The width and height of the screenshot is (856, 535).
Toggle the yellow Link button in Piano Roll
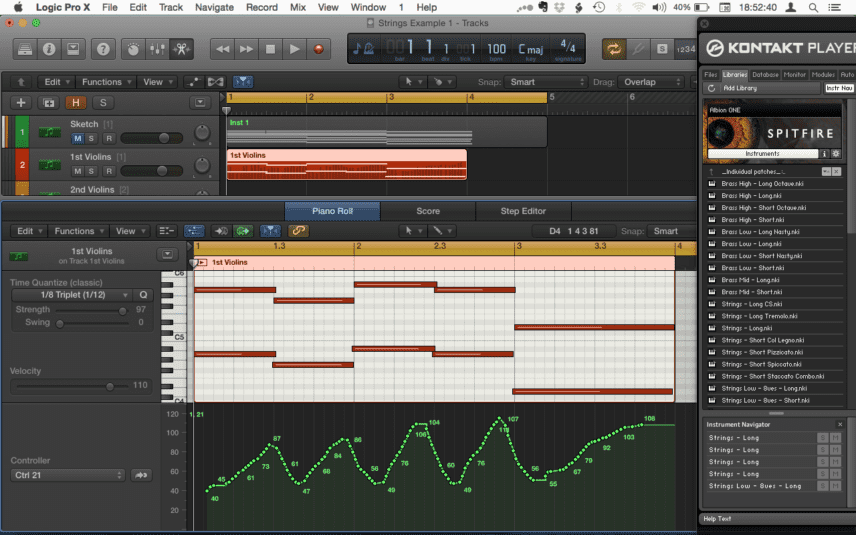[x=298, y=231]
